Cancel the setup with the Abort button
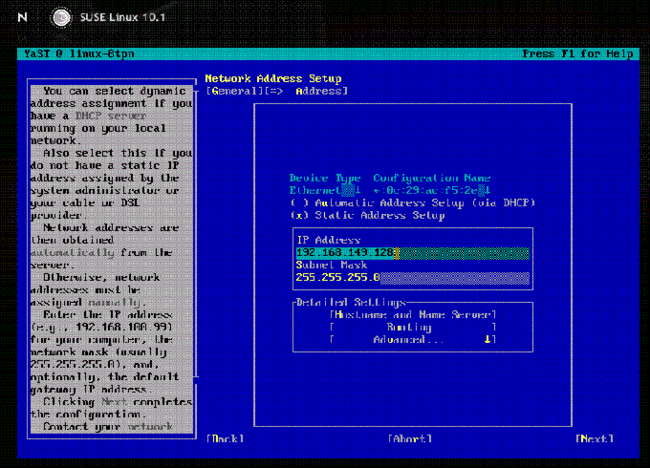Screen dimensions: 650x468 coord(410,439)
